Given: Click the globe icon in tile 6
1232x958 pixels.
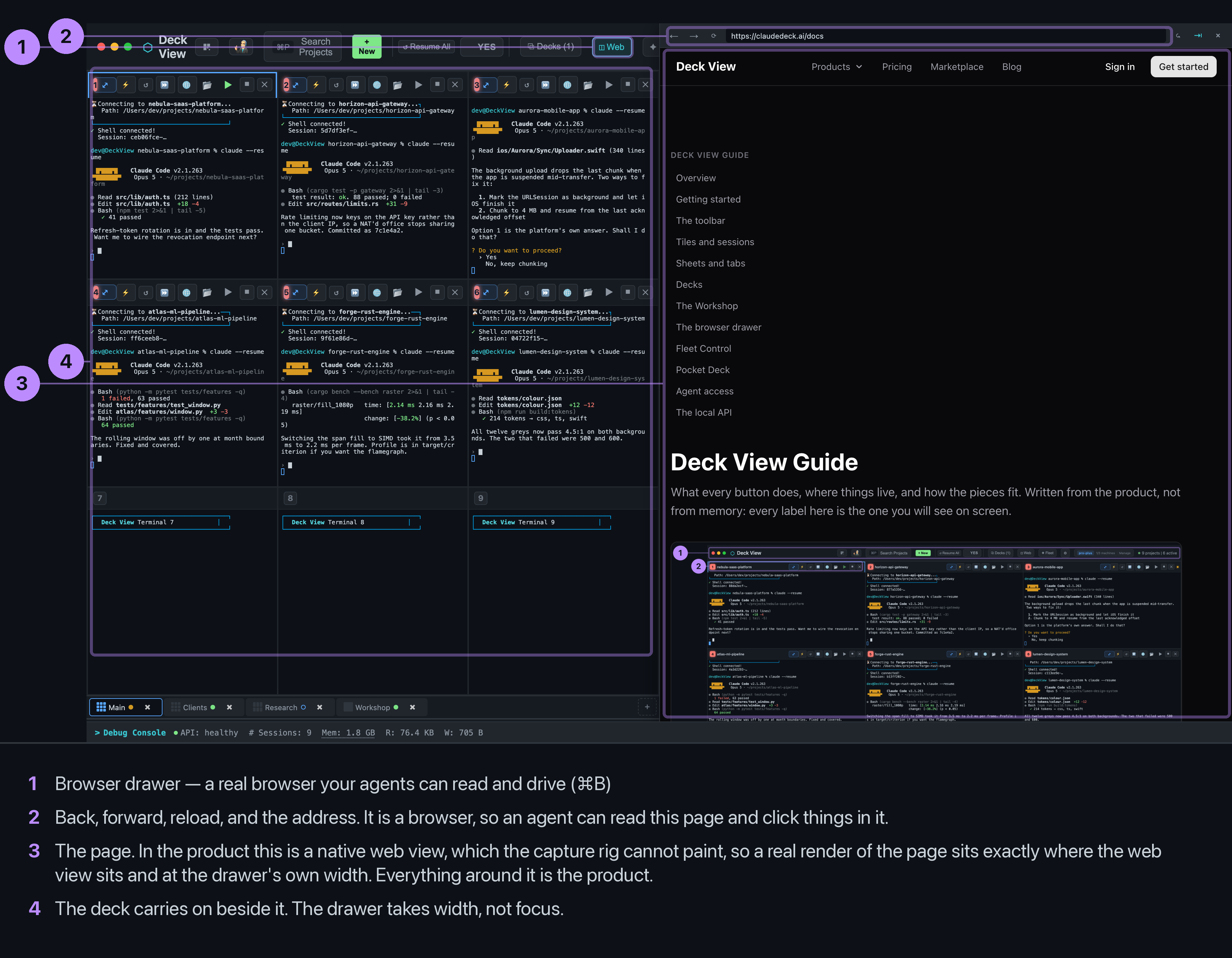Looking at the screenshot, I should coord(567,293).
